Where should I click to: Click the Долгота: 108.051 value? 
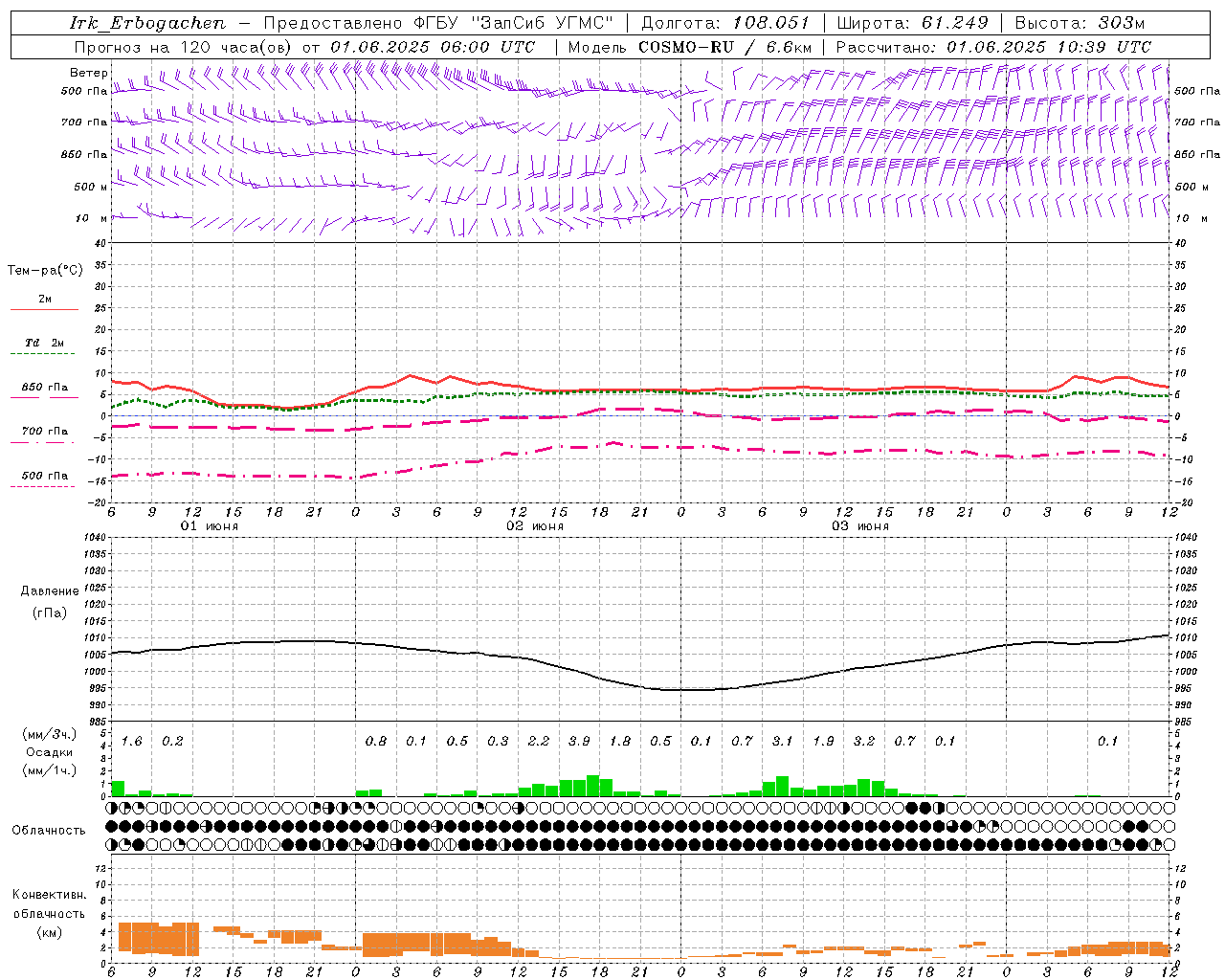pyautogui.click(x=724, y=23)
